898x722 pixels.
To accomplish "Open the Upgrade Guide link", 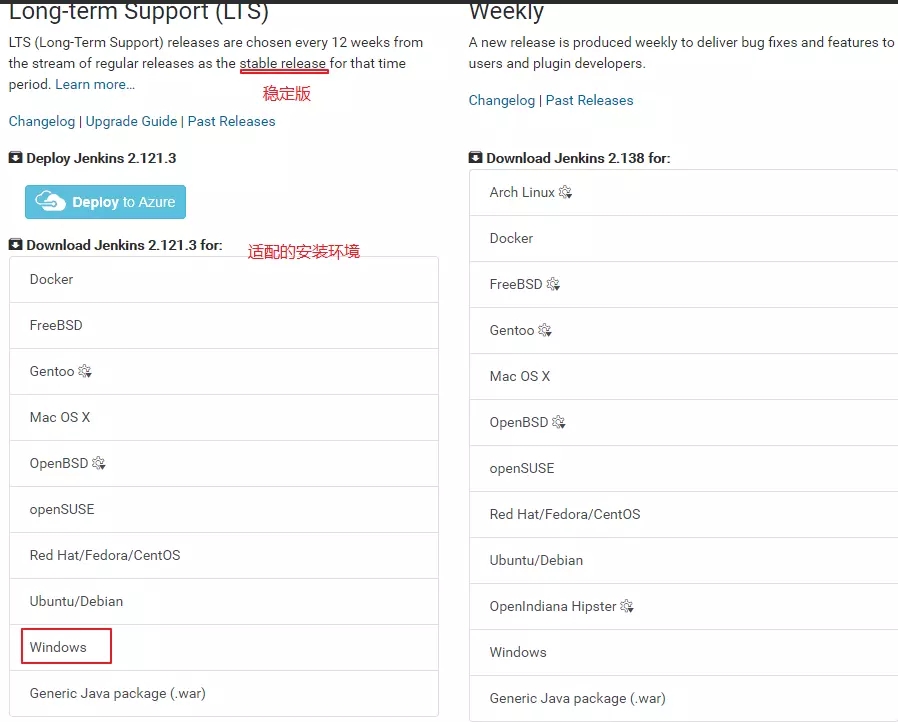I will coord(131,121).
